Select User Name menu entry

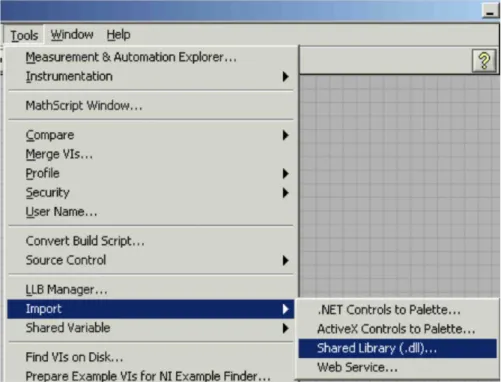click(150, 212)
